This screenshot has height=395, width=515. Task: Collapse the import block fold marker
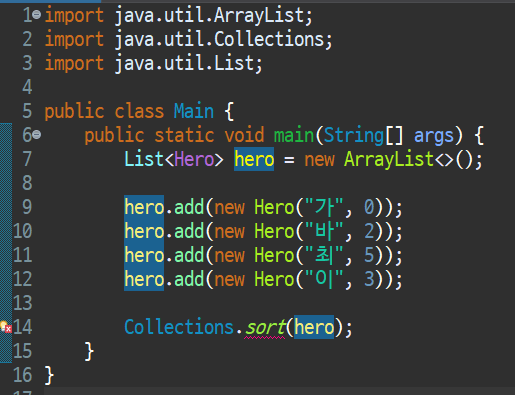point(37,15)
